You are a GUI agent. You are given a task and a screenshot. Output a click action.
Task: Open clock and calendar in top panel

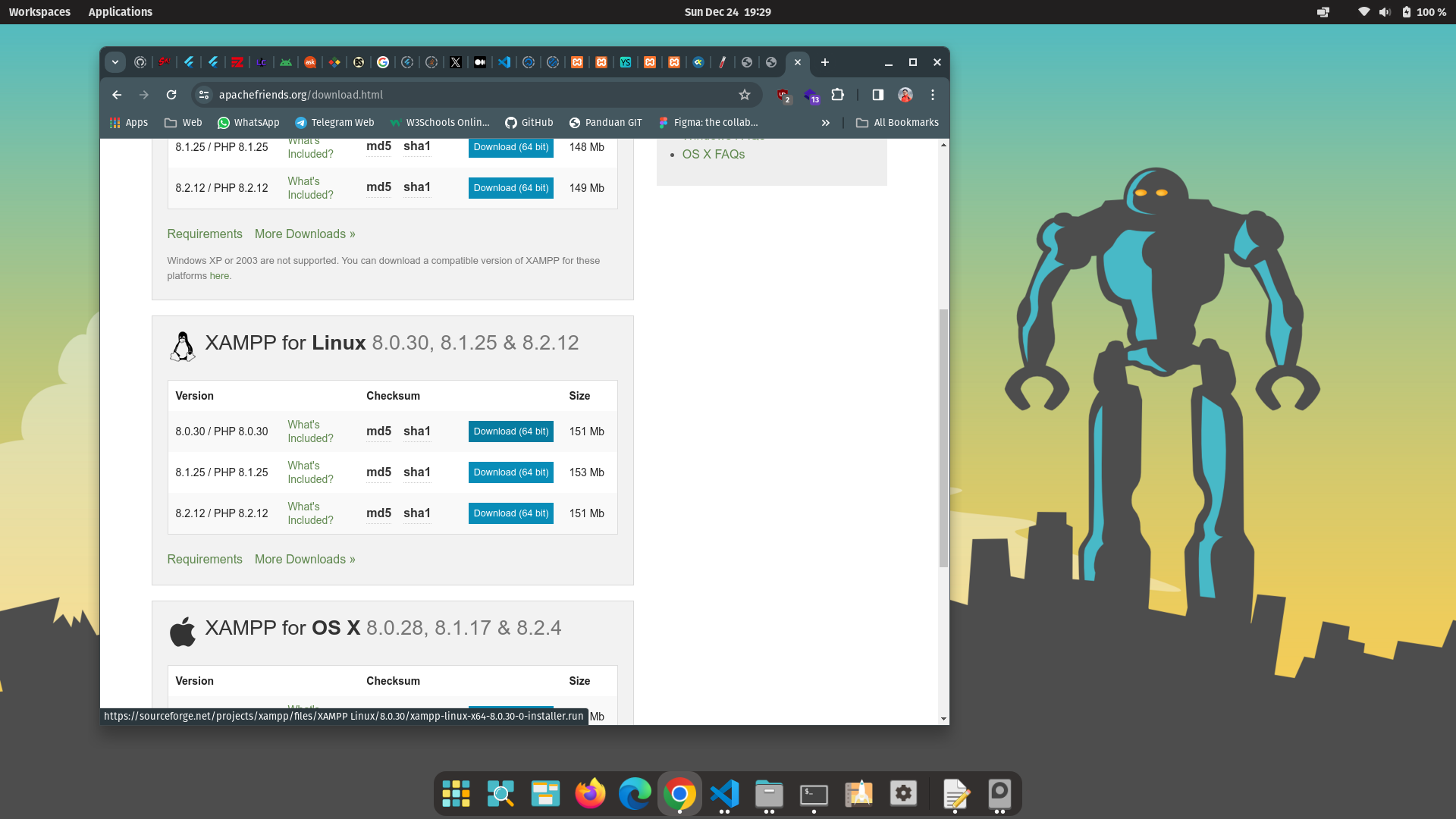coord(727,12)
